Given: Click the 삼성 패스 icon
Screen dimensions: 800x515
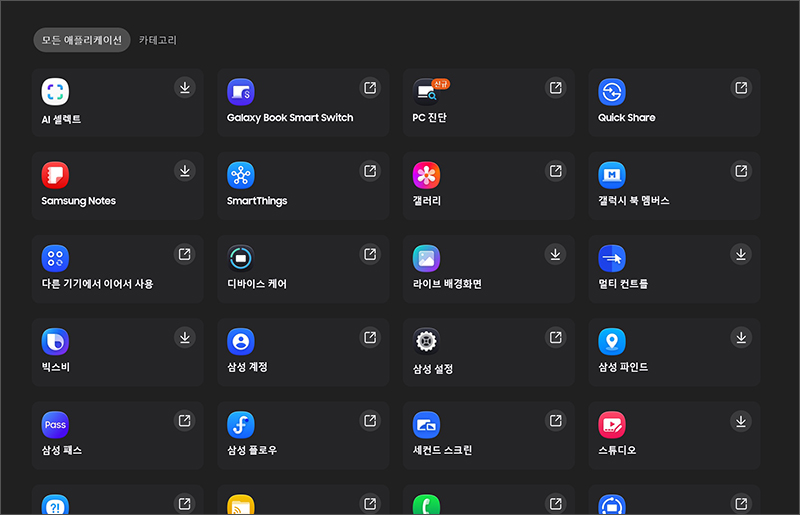Looking at the screenshot, I should [55, 424].
